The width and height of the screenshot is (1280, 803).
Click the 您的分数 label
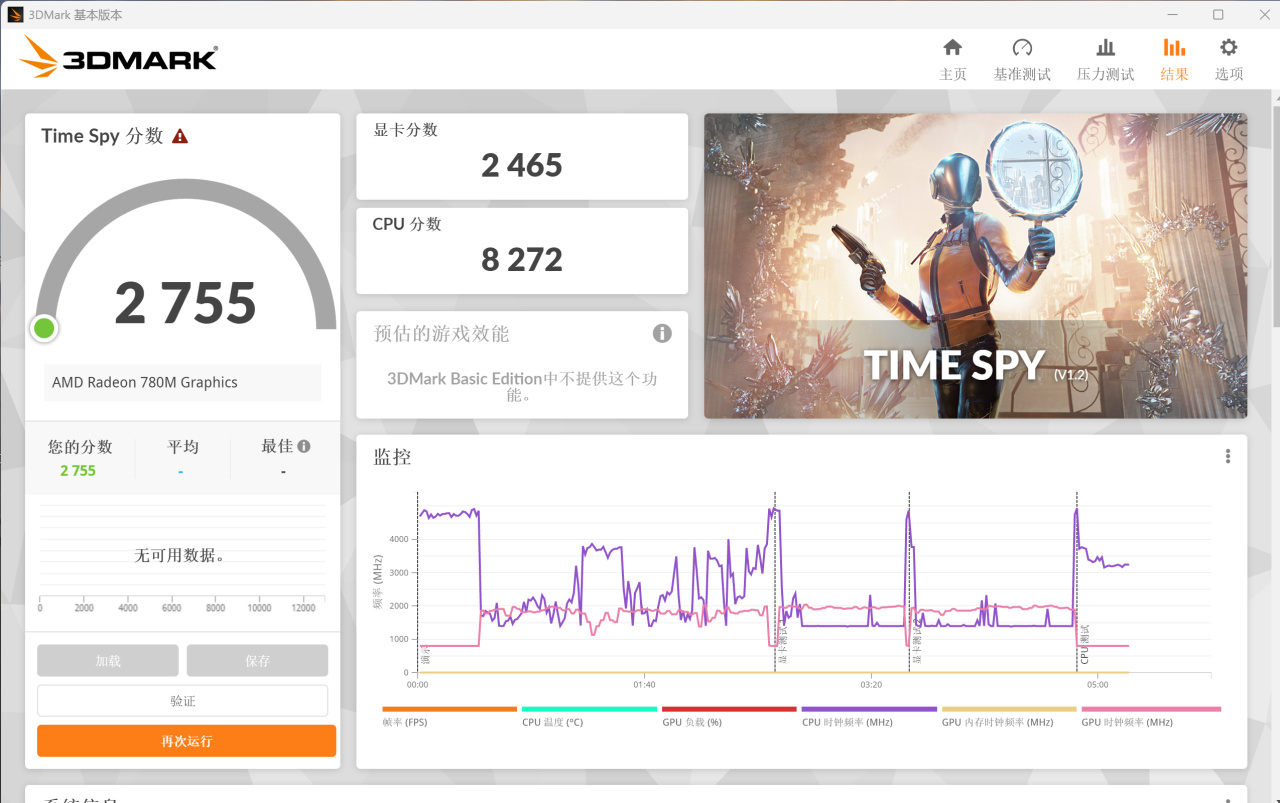[80, 446]
